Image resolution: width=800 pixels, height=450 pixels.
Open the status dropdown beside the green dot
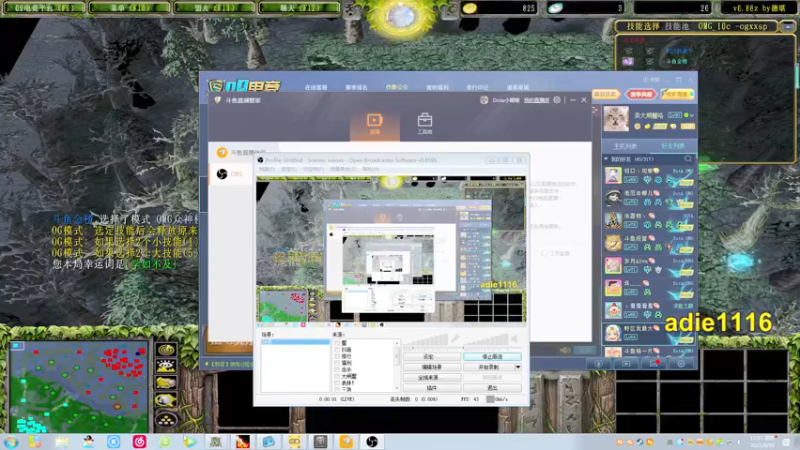pos(692,115)
